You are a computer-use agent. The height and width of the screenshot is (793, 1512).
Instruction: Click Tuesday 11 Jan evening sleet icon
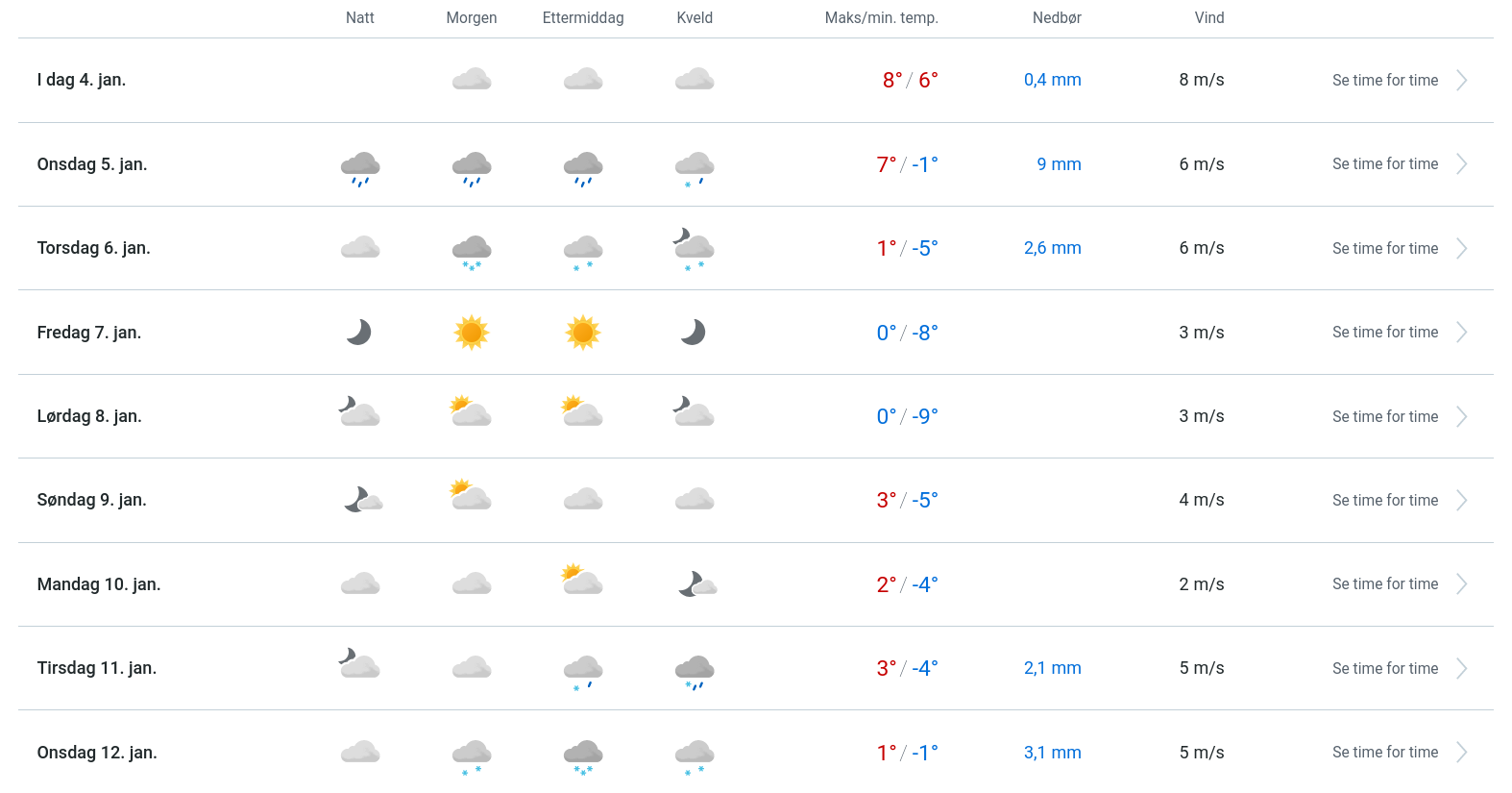[x=695, y=671]
